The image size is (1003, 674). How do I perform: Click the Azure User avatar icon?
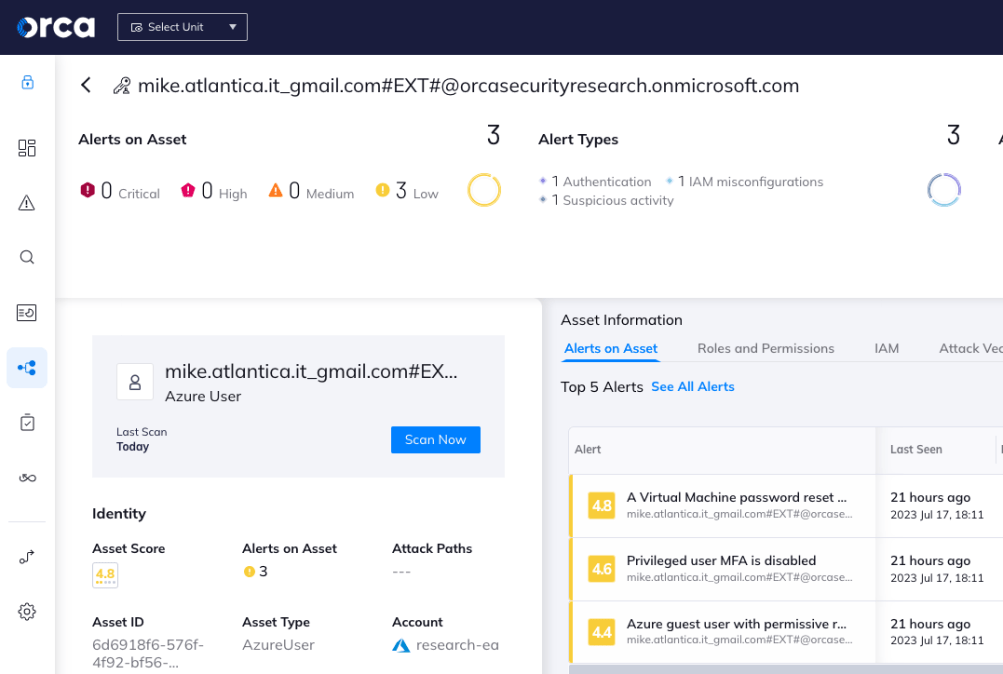click(135, 382)
